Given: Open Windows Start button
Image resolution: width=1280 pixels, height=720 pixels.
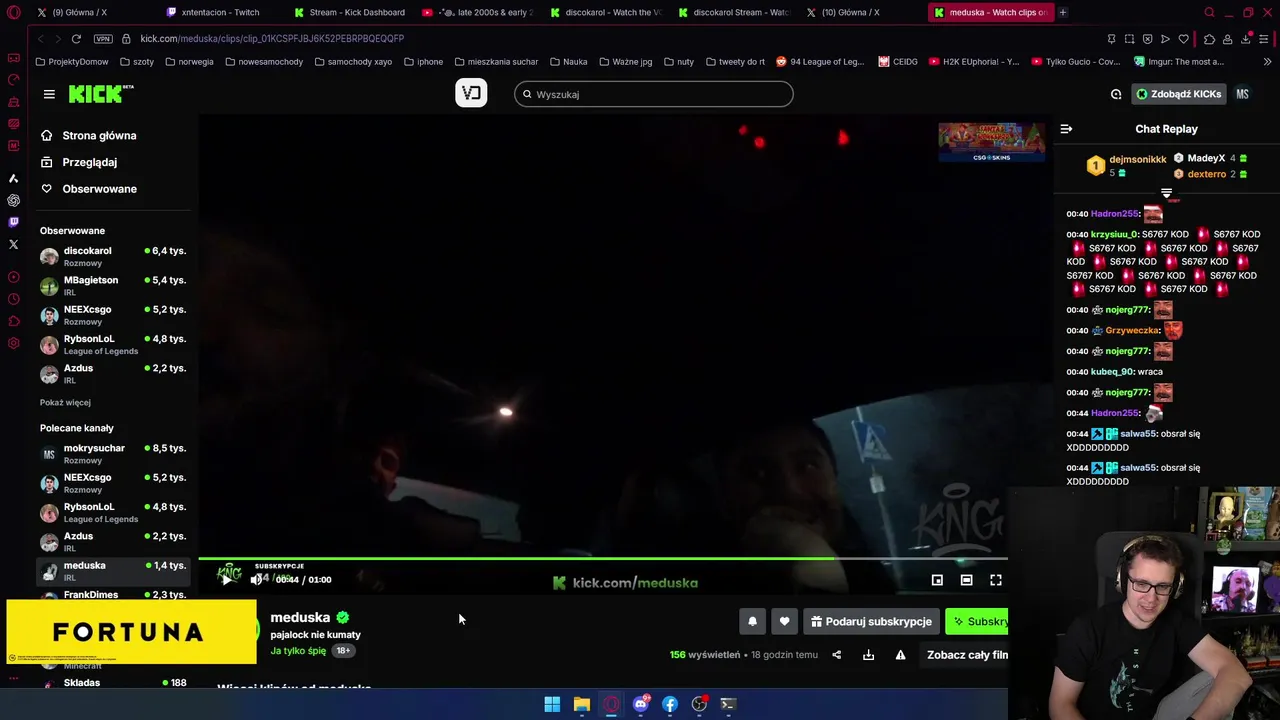Looking at the screenshot, I should (x=552, y=704).
